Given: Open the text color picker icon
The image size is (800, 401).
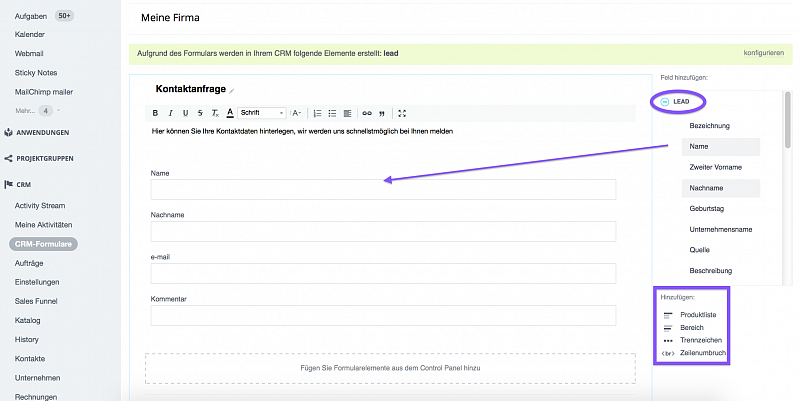Looking at the screenshot, I should coord(230,113).
